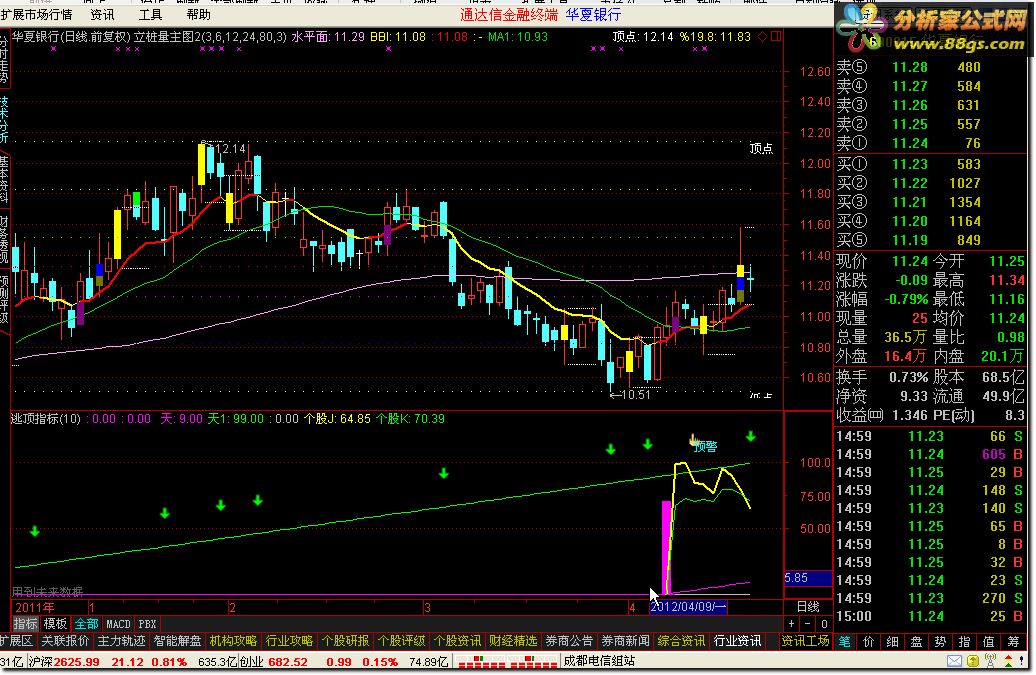The height and width of the screenshot is (675, 1036).
Task: Open the 工具 menu
Action: (x=151, y=15)
